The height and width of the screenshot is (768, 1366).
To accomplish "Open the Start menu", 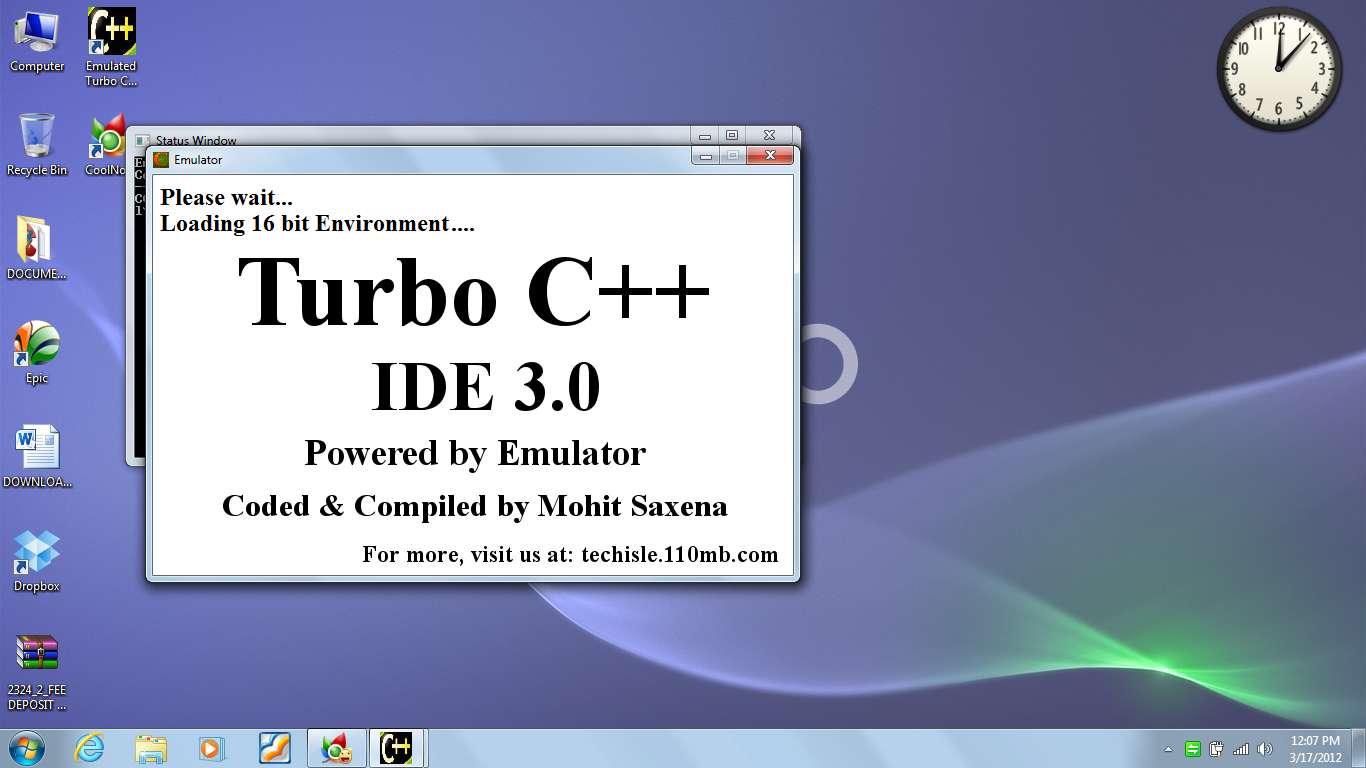I will (25, 748).
